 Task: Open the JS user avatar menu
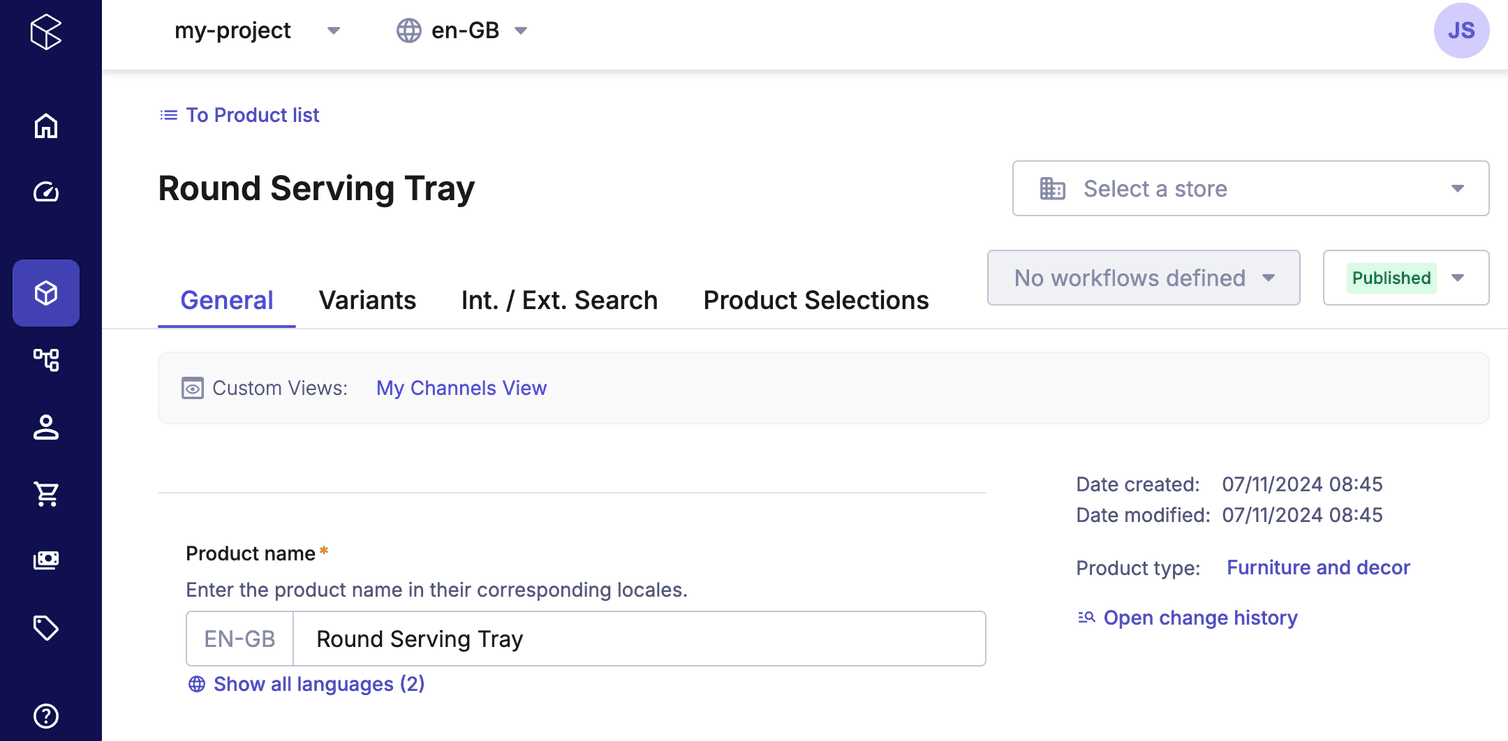1461,31
